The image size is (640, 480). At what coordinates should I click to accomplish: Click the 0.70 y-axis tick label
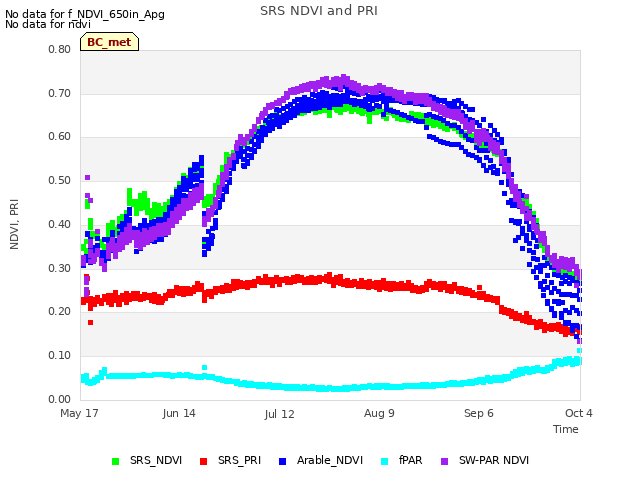[x=59, y=93]
